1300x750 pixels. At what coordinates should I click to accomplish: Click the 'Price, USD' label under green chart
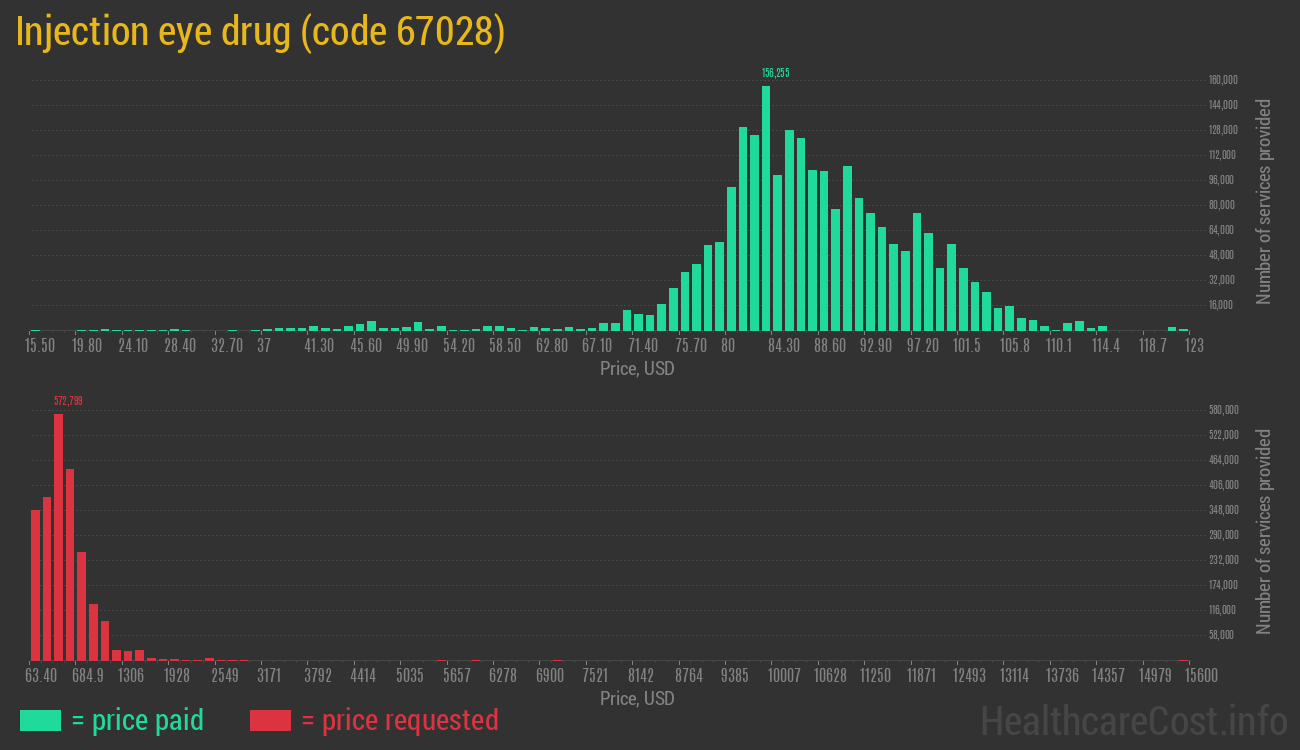[x=637, y=369]
